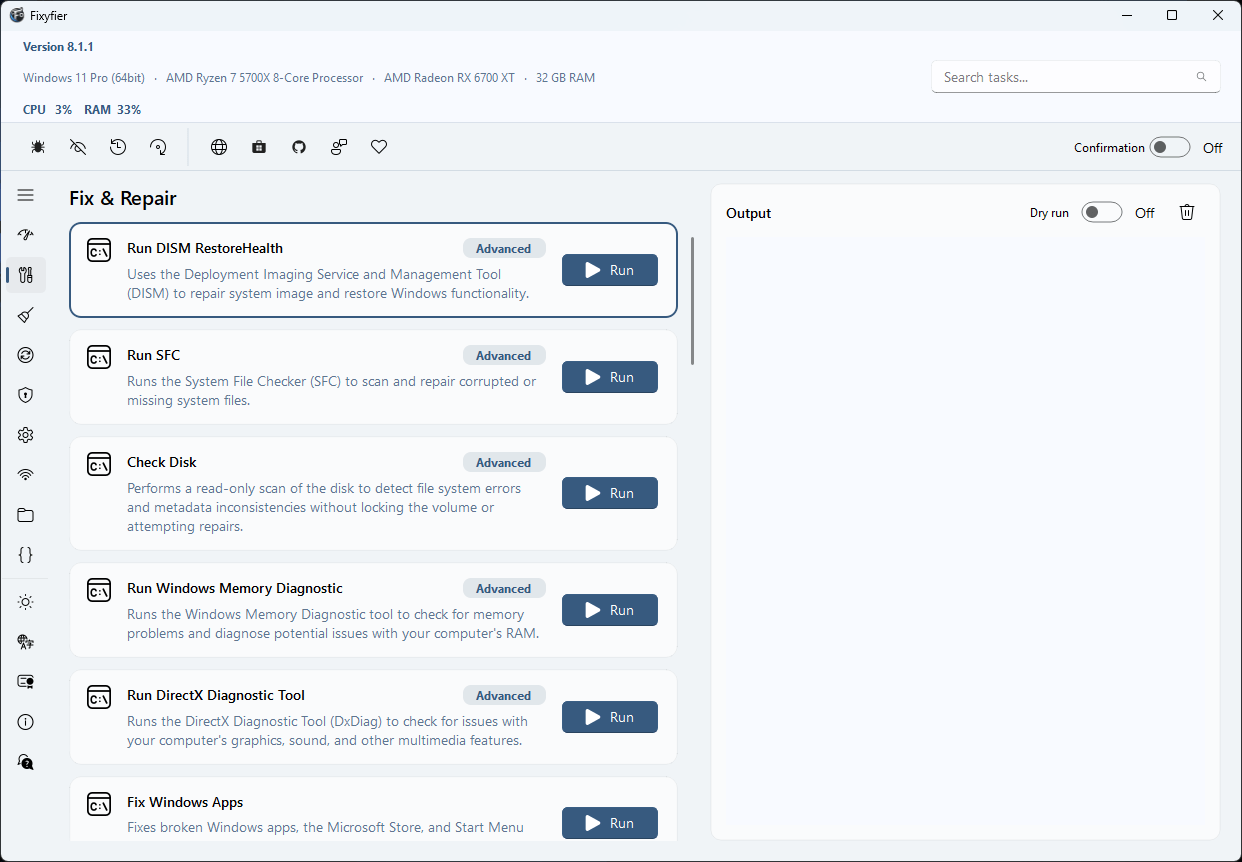Open the folder section in sidebar
Screen dimensions: 1242x862
point(26,515)
